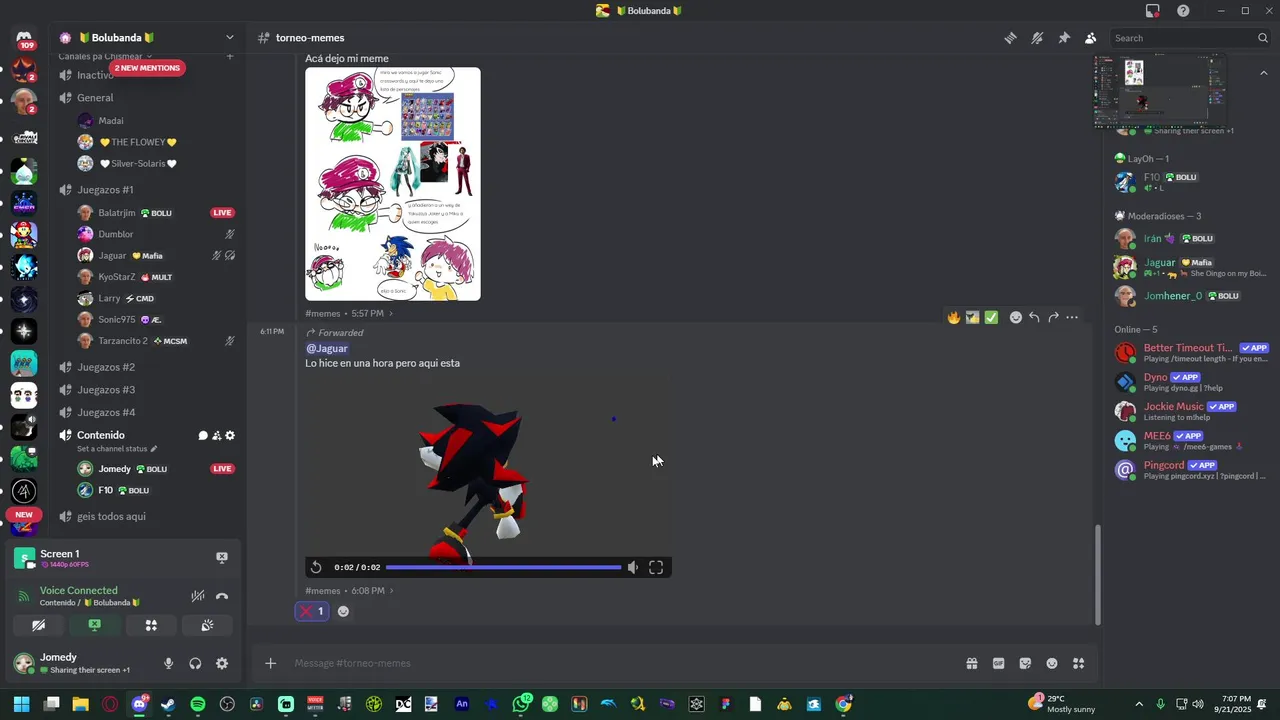This screenshot has width=1280, height=720.
Task: Invite people to Contenido channel
Action: click(x=216, y=435)
